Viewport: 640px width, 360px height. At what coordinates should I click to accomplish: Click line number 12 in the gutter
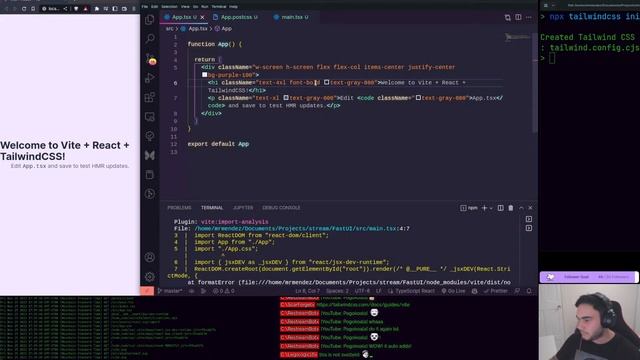(x=174, y=144)
